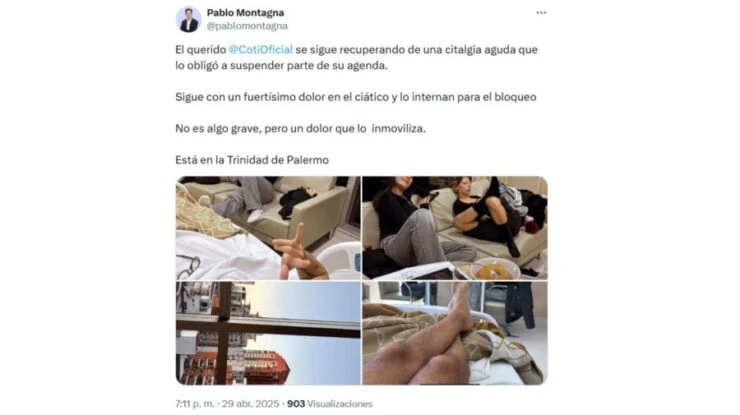Screen dimensions: 740x415
Task: Open the Pablo Montagna display name
Action: [245, 13]
